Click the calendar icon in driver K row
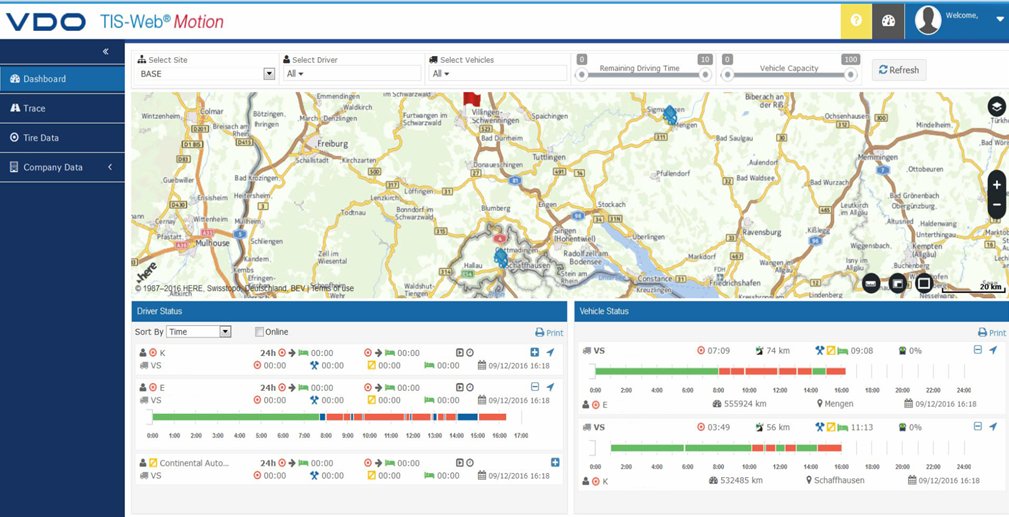The width and height of the screenshot is (1009, 517). pyautogui.click(x=482, y=366)
